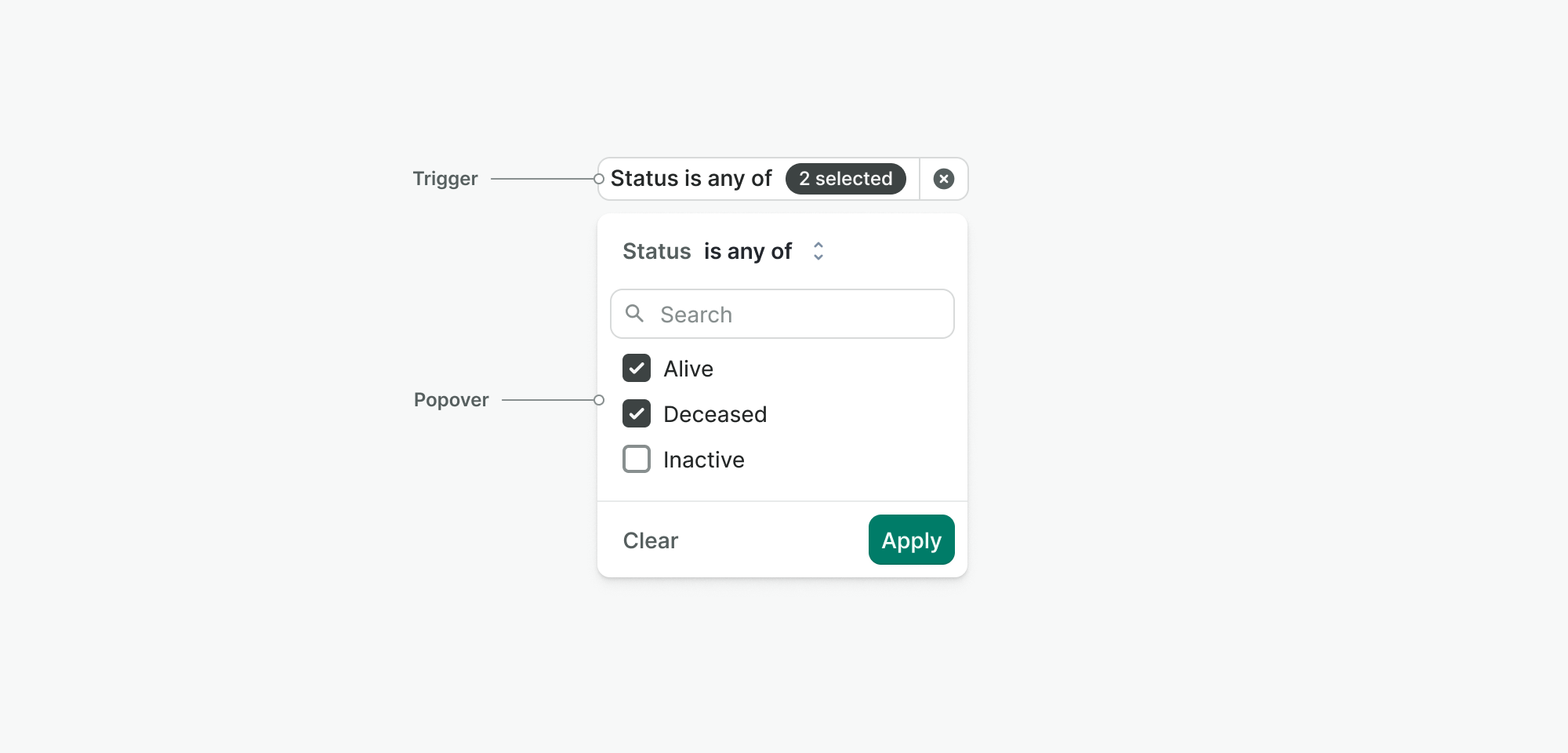Image resolution: width=1568 pixels, height=753 pixels.
Task: Click the Status label in the popover header
Action: 657,251
